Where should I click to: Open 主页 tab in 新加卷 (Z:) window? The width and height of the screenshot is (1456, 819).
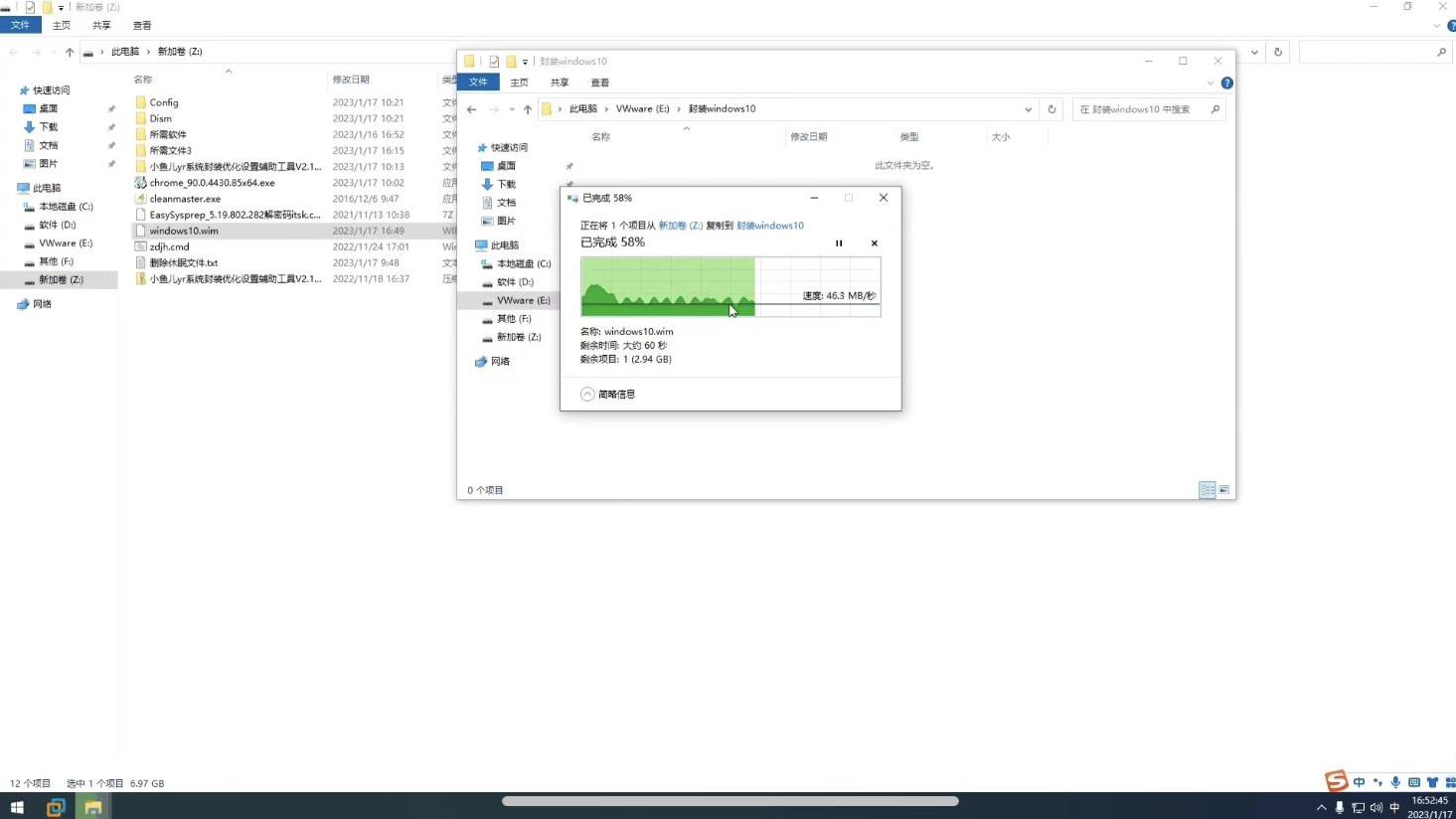[62, 25]
